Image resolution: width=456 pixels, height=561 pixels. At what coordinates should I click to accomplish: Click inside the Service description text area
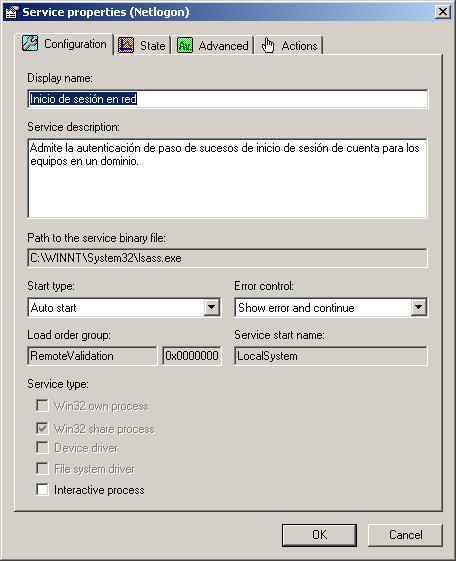pos(227,178)
